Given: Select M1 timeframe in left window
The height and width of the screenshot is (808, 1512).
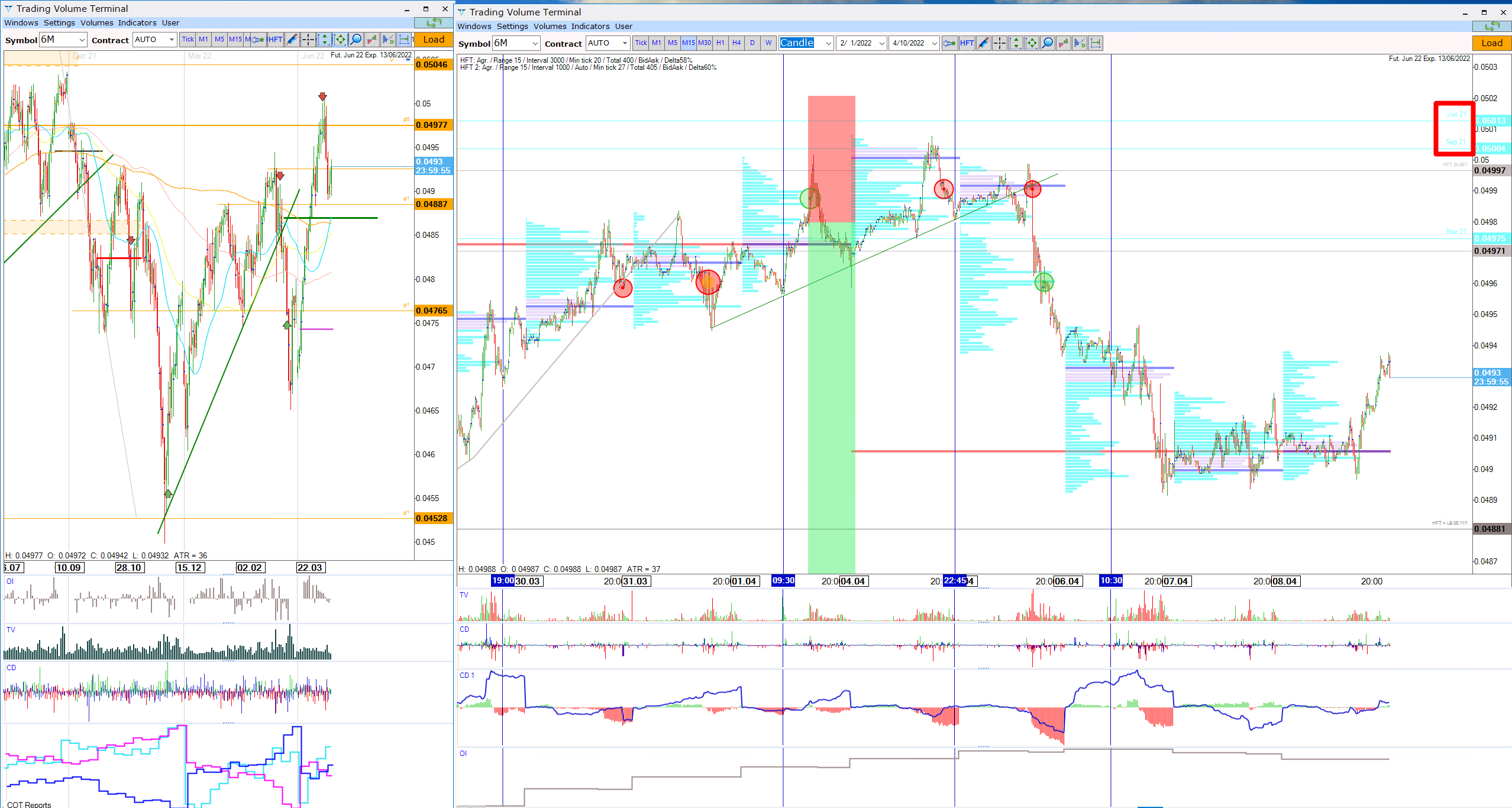Looking at the screenshot, I should (203, 40).
